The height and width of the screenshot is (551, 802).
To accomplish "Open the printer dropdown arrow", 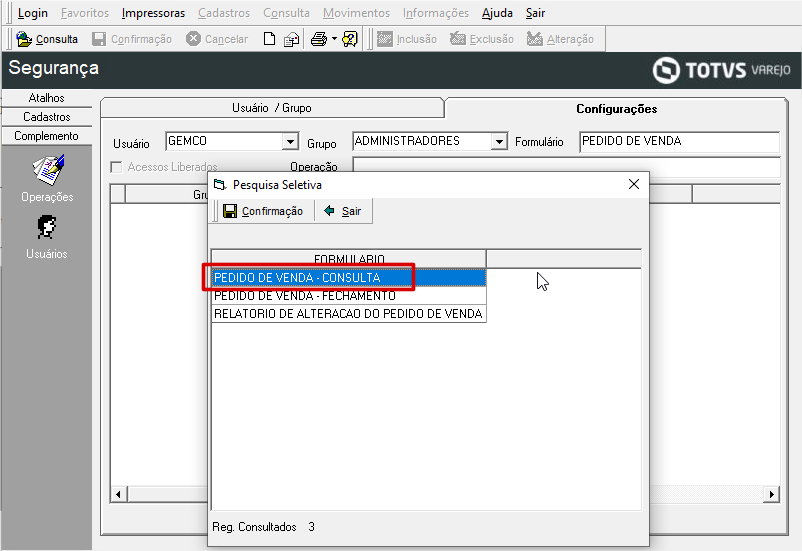I will [334, 39].
